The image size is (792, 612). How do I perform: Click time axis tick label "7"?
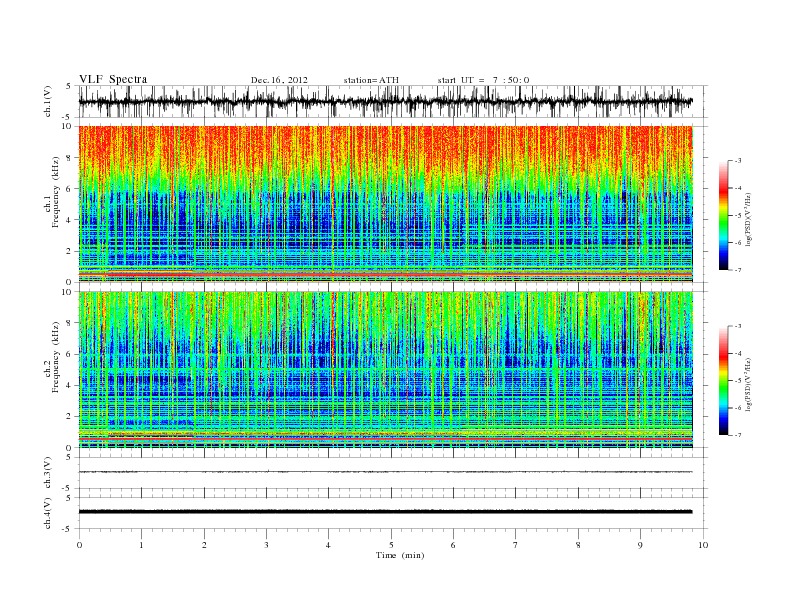pyautogui.click(x=516, y=545)
